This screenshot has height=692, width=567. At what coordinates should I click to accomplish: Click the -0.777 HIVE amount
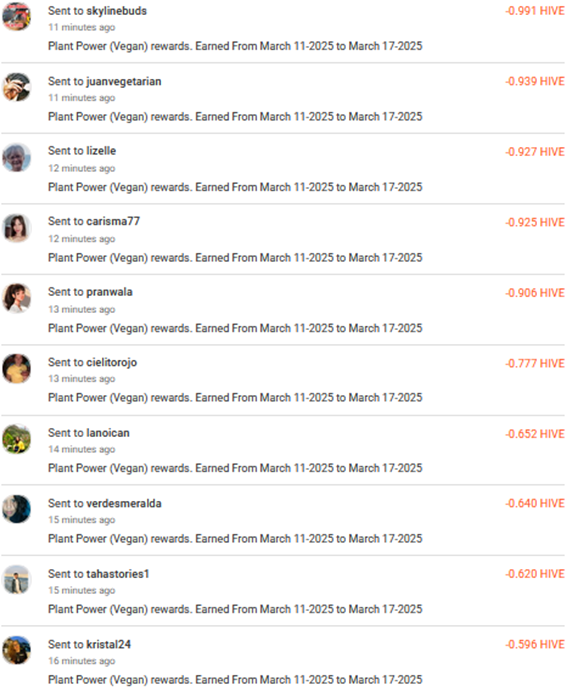pyautogui.click(x=535, y=364)
